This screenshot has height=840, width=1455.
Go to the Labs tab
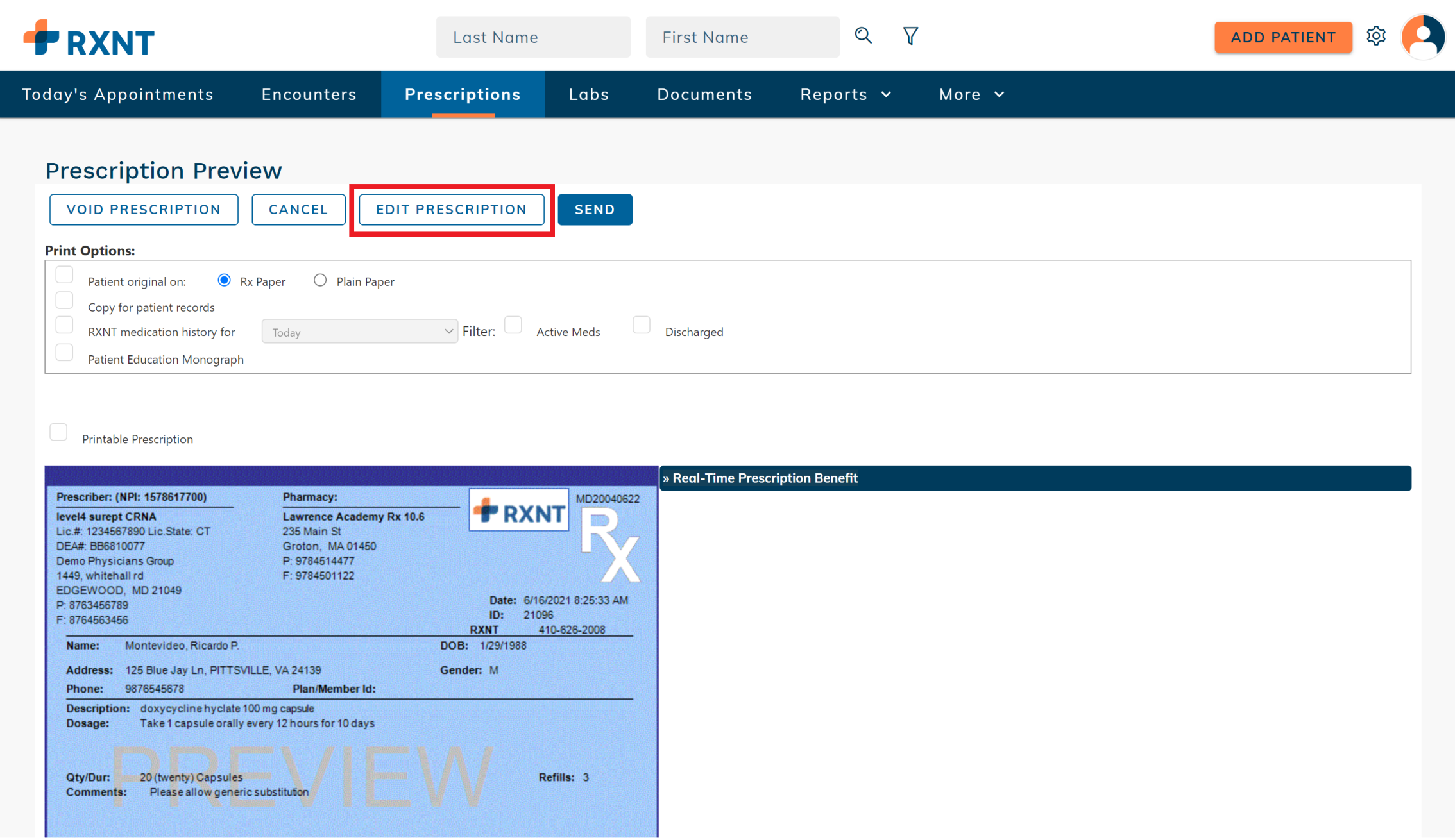(x=589, y=94)
